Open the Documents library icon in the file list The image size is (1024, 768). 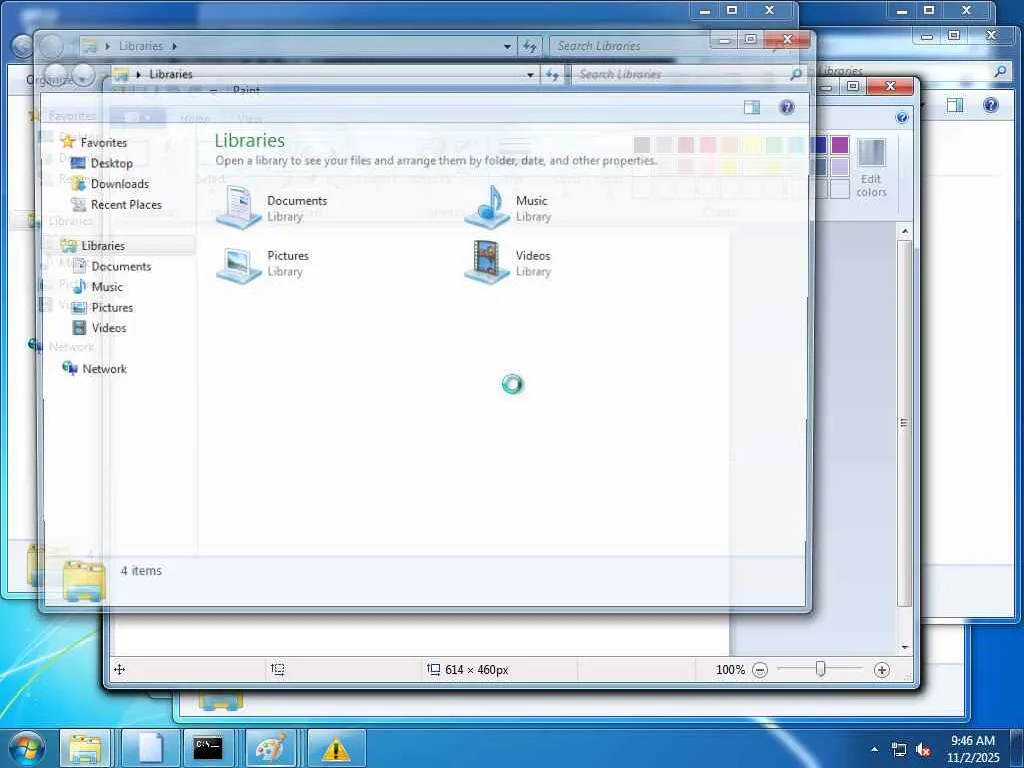238,207
